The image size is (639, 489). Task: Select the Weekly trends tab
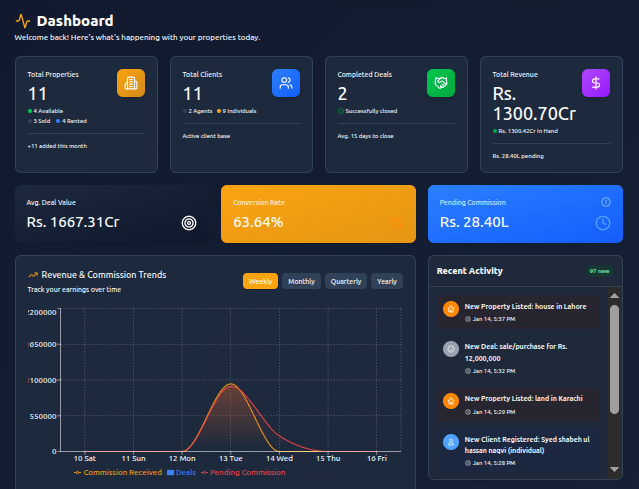click(260, 282)
